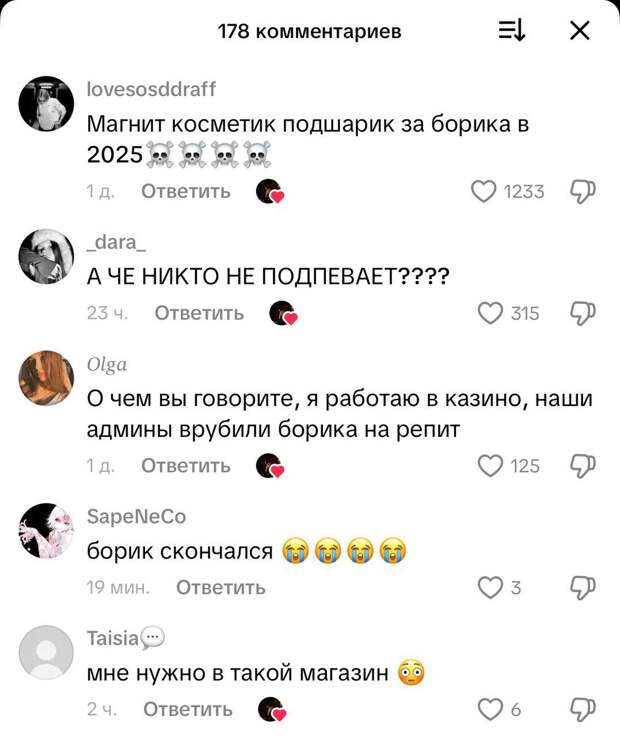The image size is (620, 736).
Task: Open Olga's profile avatar
Action: (46, 378)
